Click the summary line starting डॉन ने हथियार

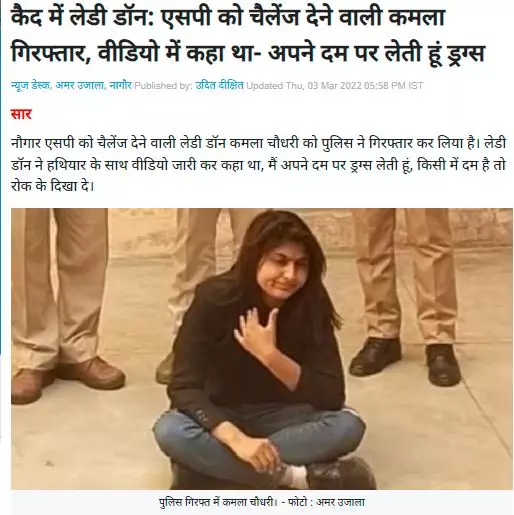point(258,165)
